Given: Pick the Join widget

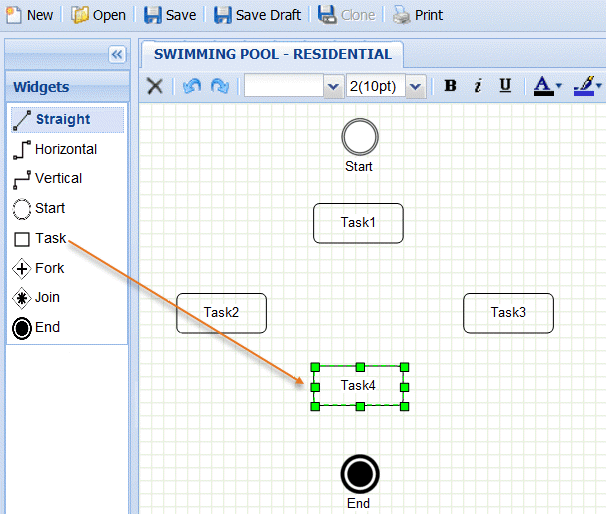Looking at the screenshot, I should pos(47,298).
